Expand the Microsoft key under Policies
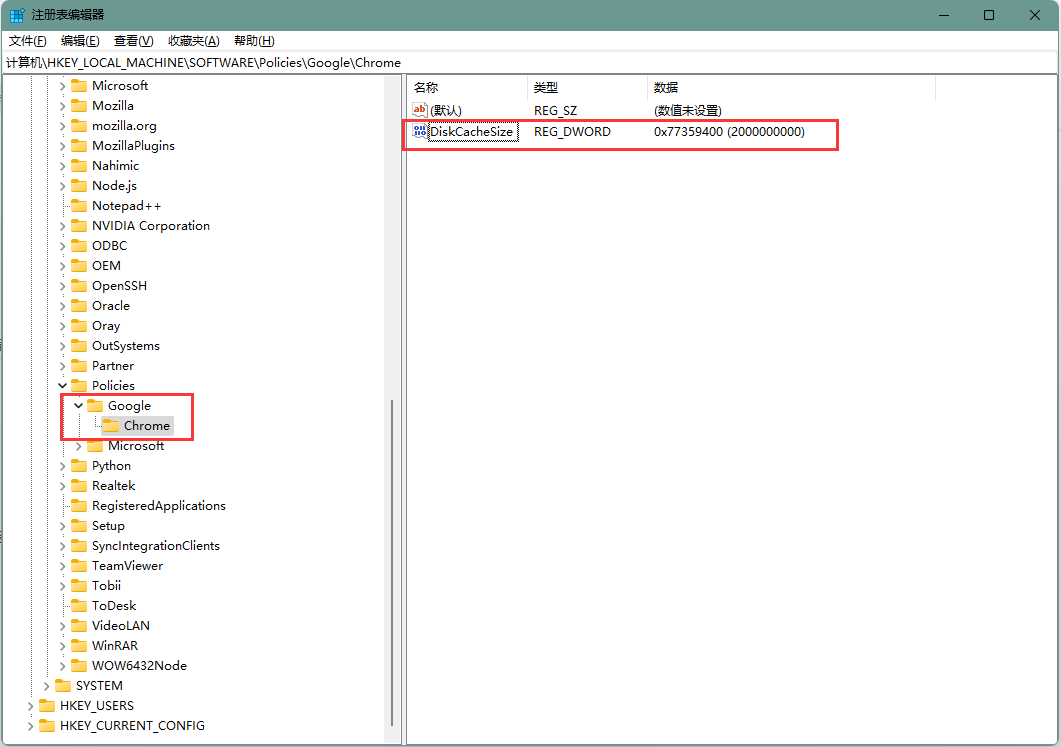The width and height of the screenshot is (1061, 747). click(78, 446)
